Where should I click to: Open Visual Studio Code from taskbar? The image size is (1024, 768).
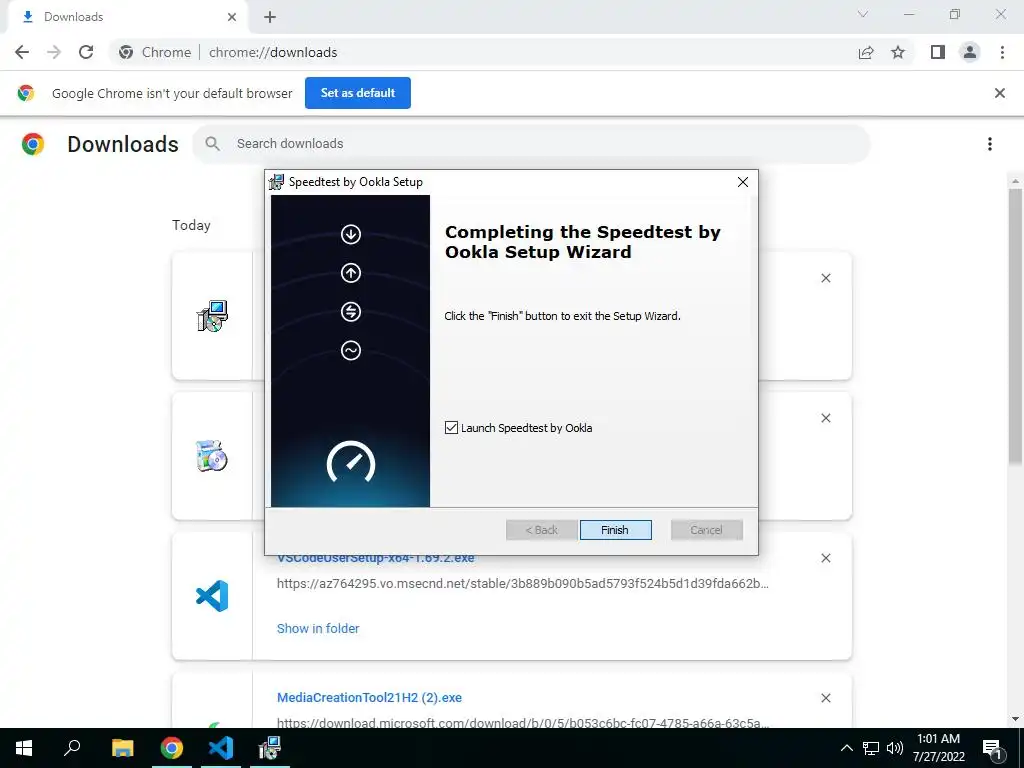(x=221, y=748)
